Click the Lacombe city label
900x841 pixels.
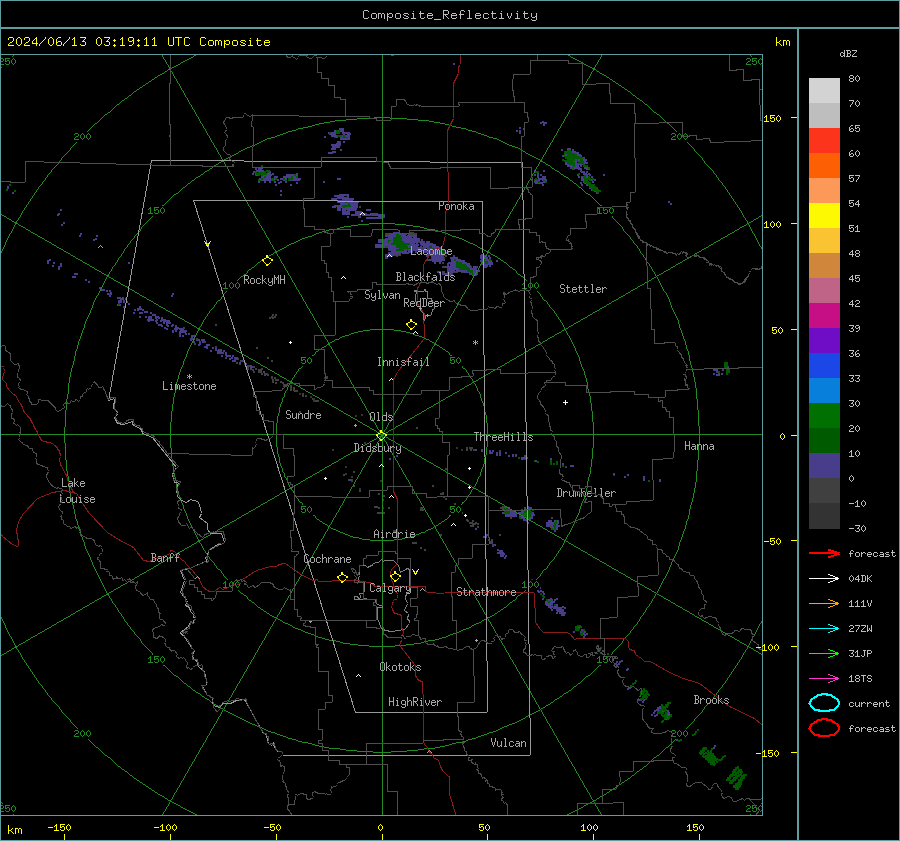[431, 251]
